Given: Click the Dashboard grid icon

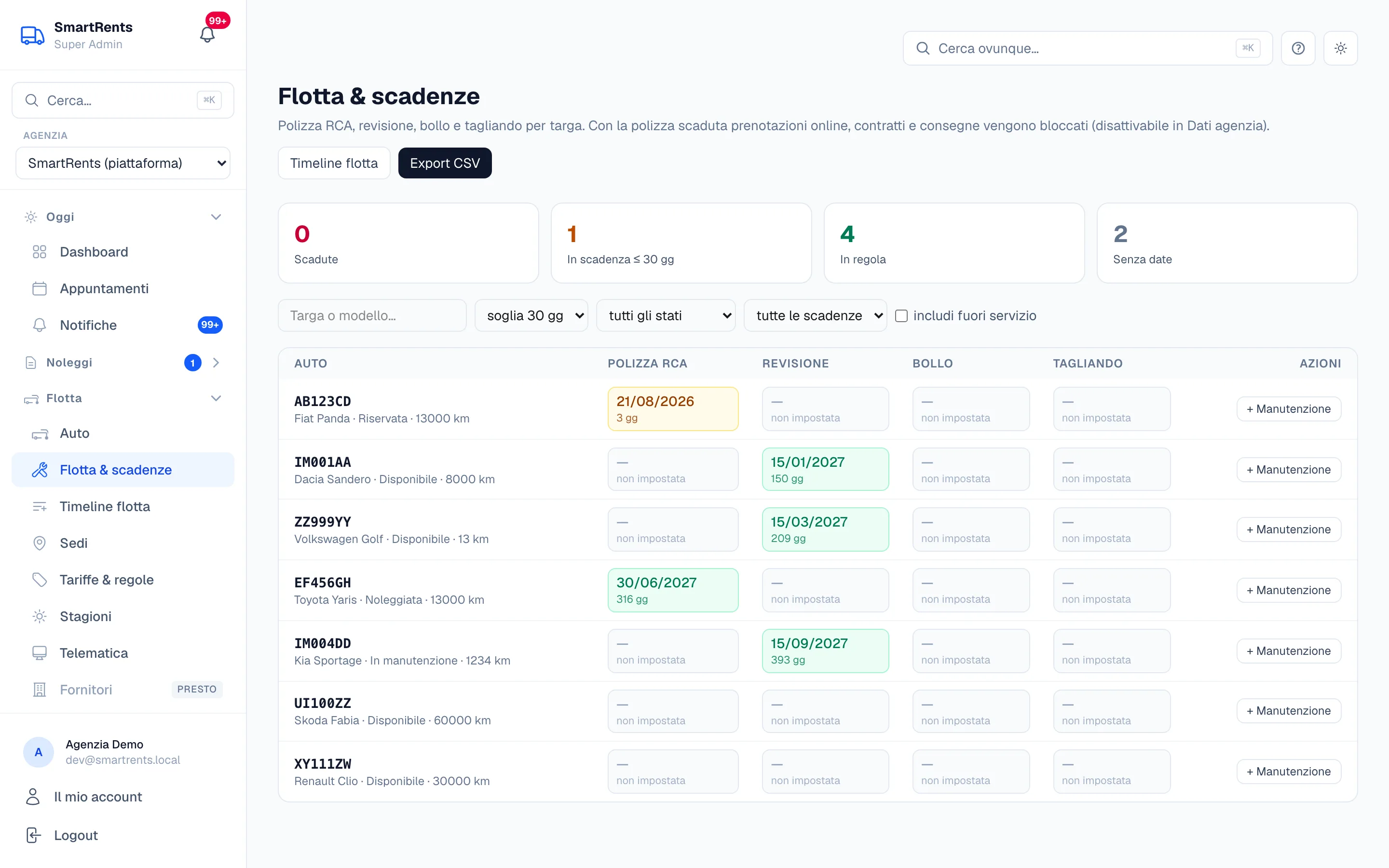Looking at the screenshot, I should coord(40,252).
